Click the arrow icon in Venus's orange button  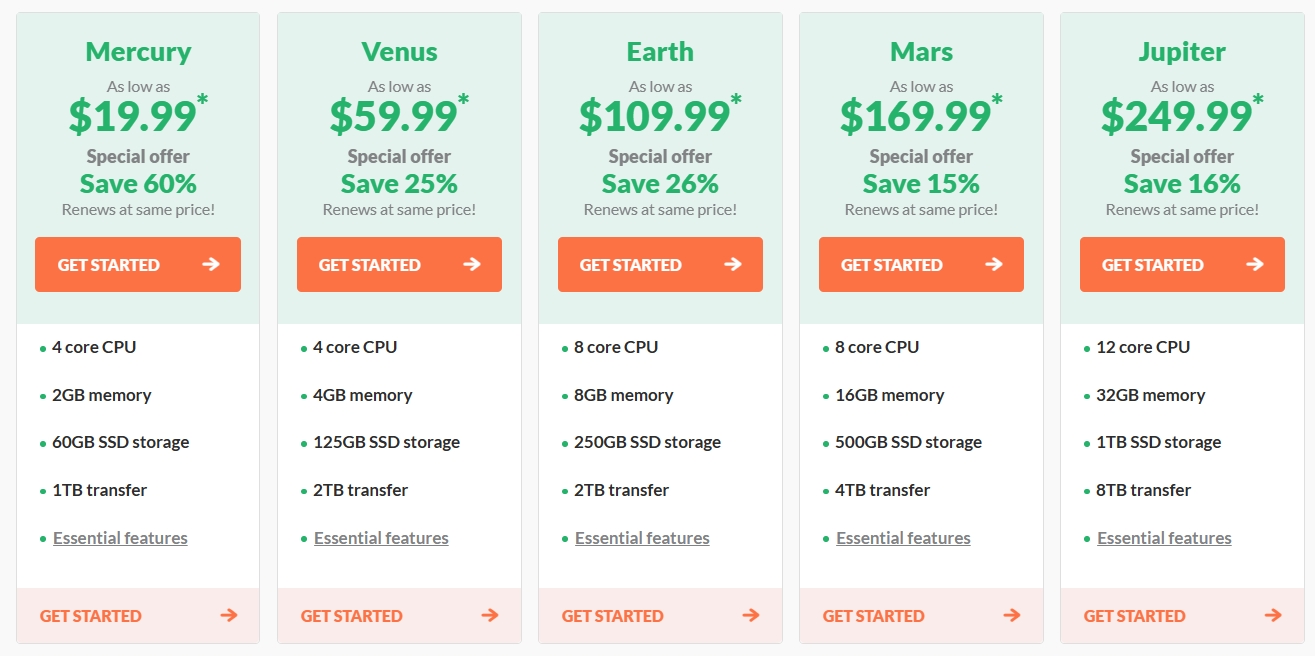pos(472,265)
